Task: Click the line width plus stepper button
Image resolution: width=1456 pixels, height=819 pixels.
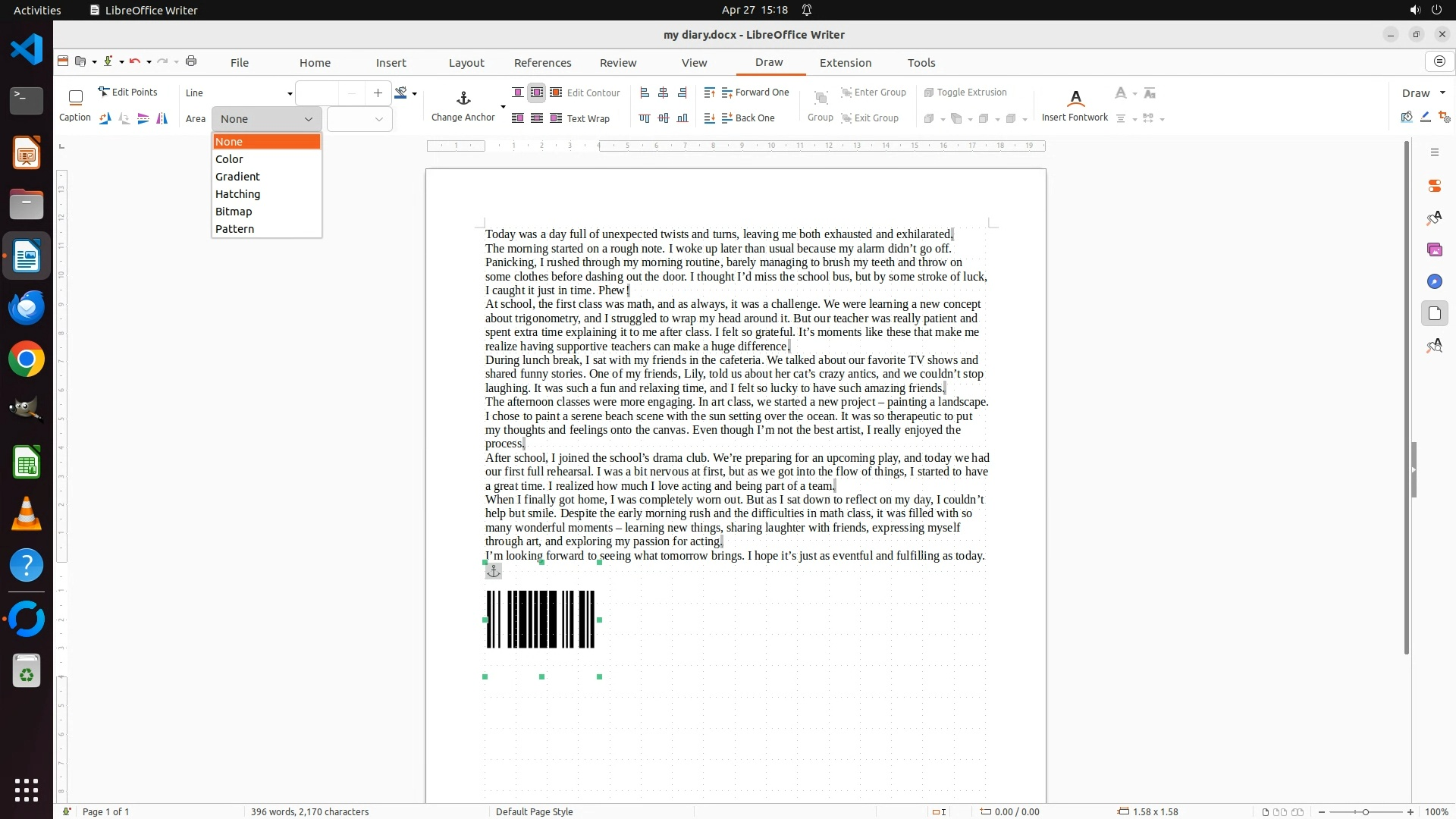Action: [378, 93]
